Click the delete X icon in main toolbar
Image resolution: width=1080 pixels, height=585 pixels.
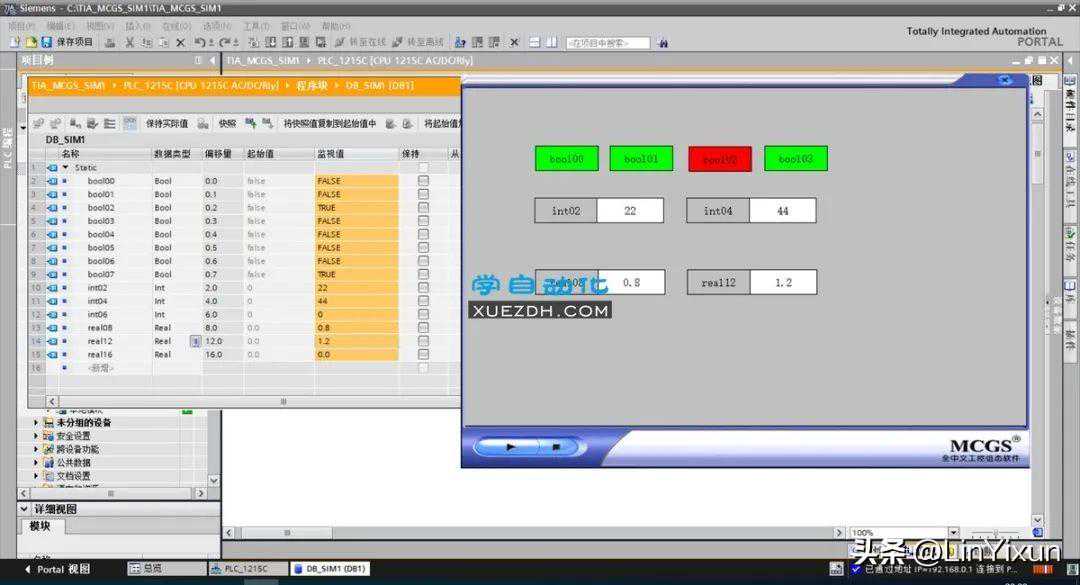pos(180,43)
